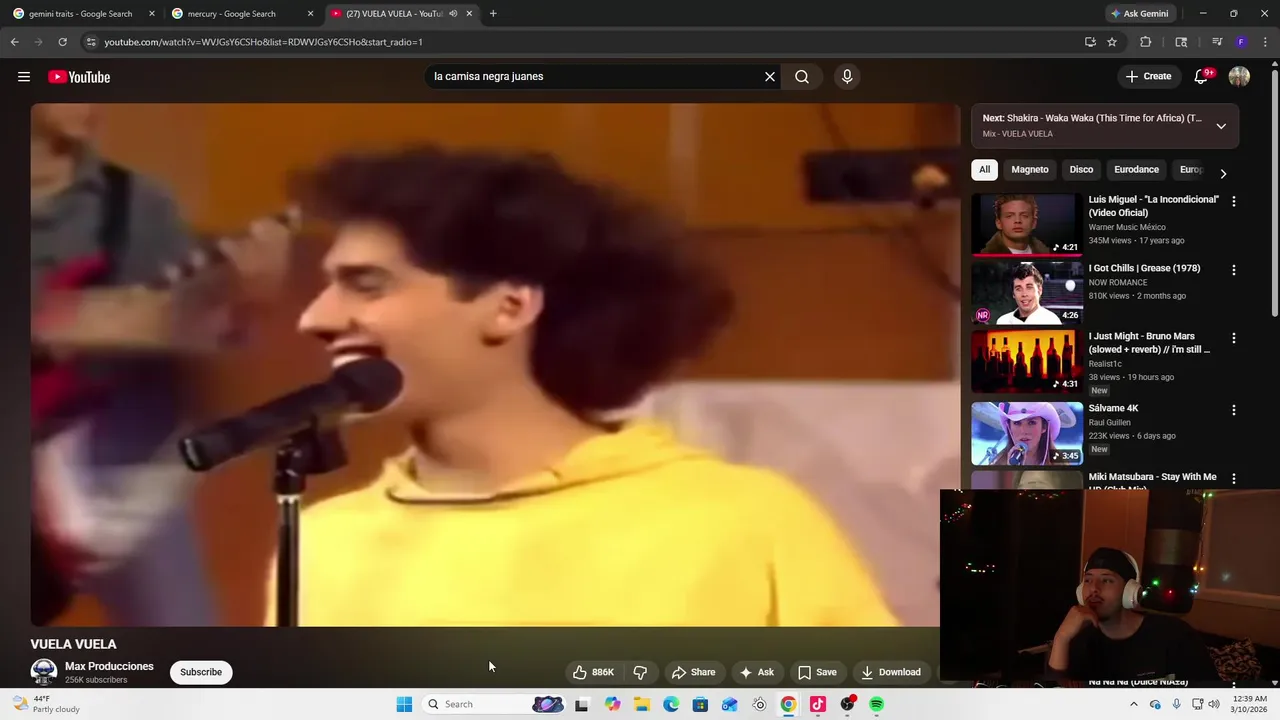Image resolution: width=1280 pixels, height=720 pixels.
Task: Bookmark this page with the star icon
Action: point(1112,42)
